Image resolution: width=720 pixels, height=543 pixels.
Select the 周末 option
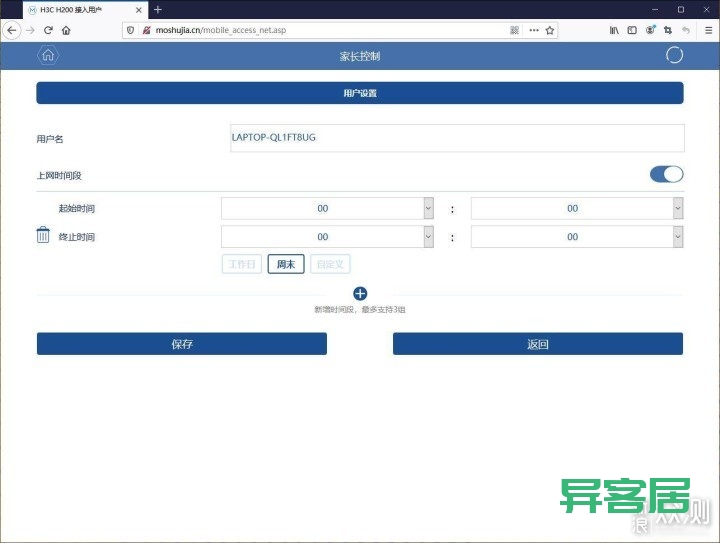[x=286, y=264]
